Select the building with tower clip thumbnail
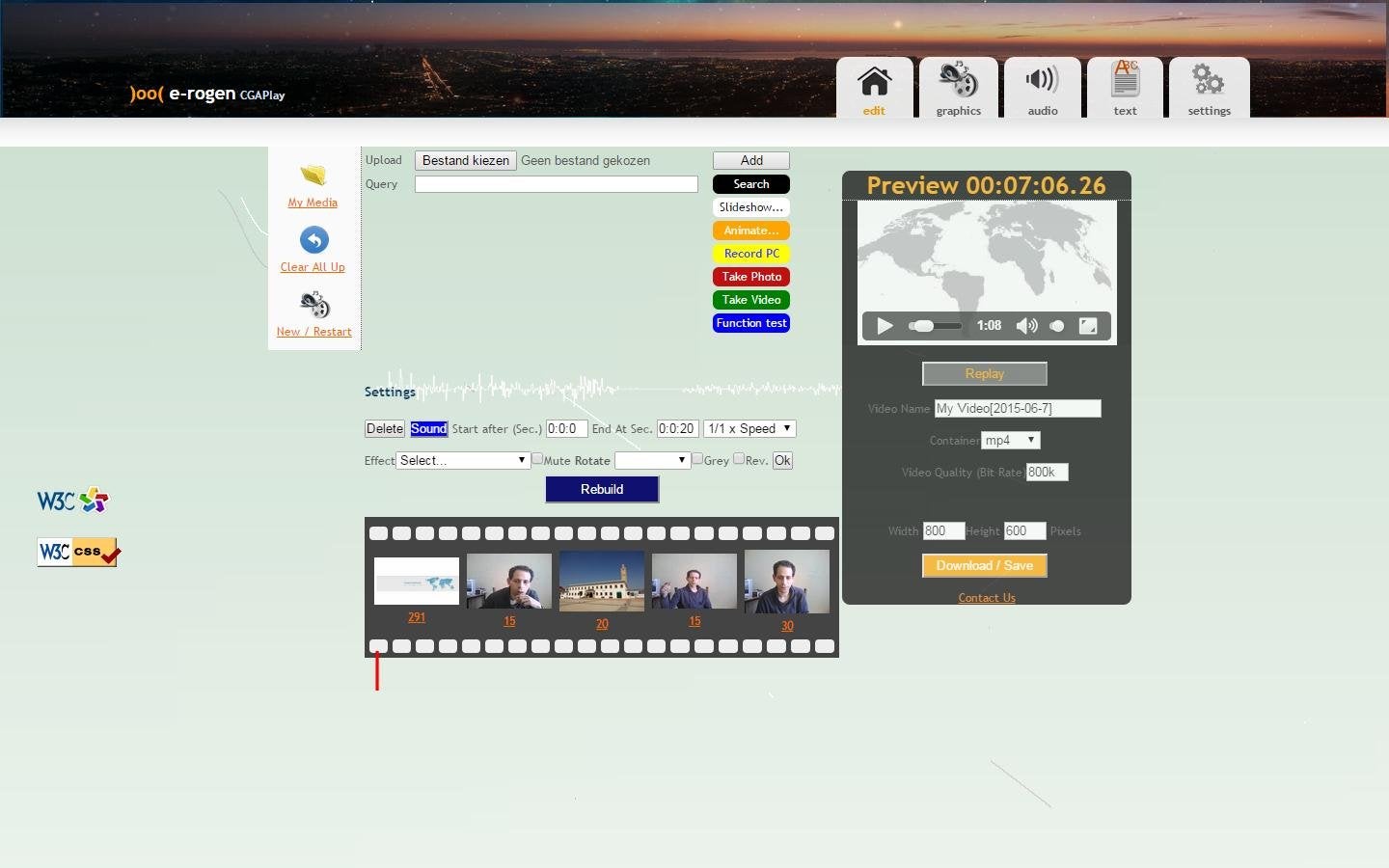The image size is (1389, 868). click(602, 581)
